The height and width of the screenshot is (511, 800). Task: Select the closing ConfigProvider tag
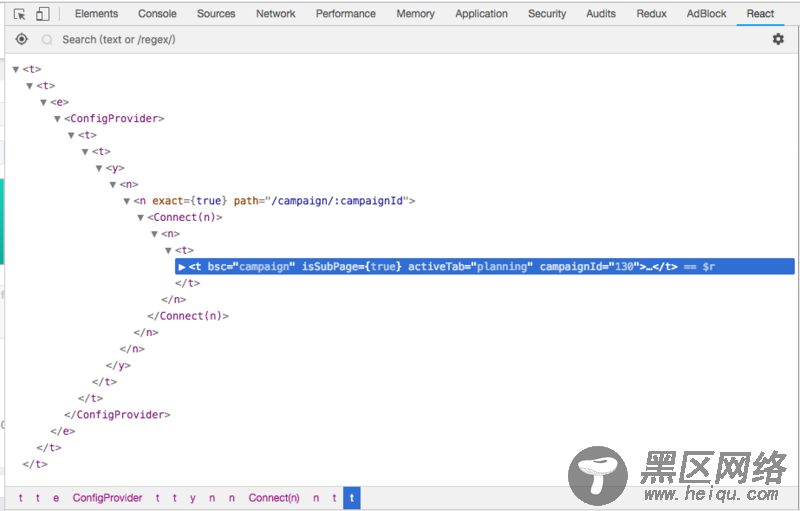[x=117, y=415]
